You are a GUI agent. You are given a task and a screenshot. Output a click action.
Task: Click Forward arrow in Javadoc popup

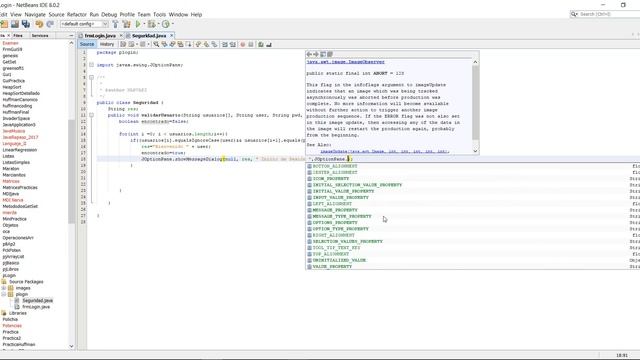316,54
